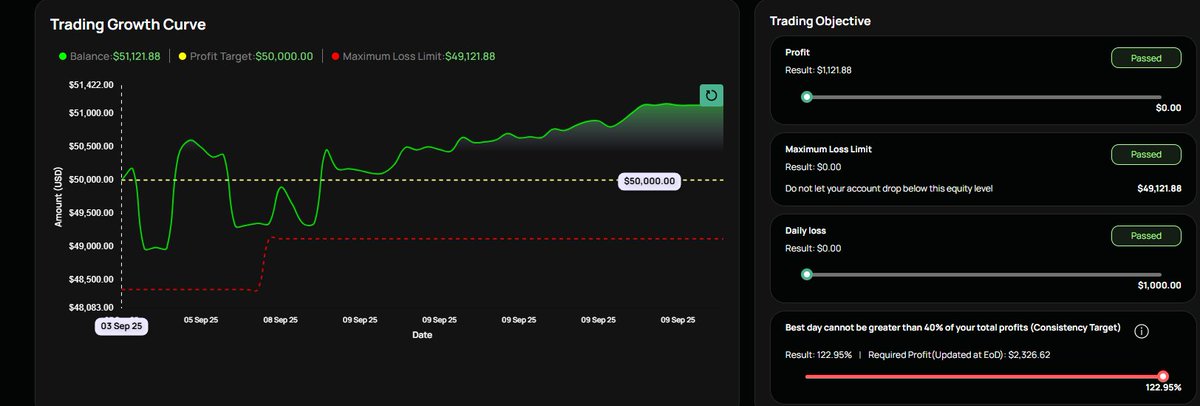Click the $49,500.00 y-axis label
Image resolution: width=1200 pixels, height=406 pixels.
(x=91, y=213)
